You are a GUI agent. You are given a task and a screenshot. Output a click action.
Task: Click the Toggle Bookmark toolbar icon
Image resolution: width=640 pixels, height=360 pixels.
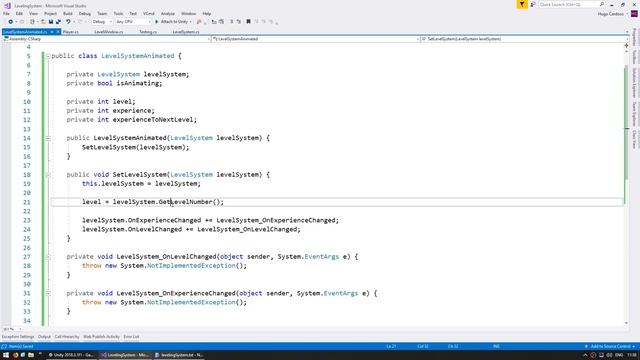(x=248, y=22)
